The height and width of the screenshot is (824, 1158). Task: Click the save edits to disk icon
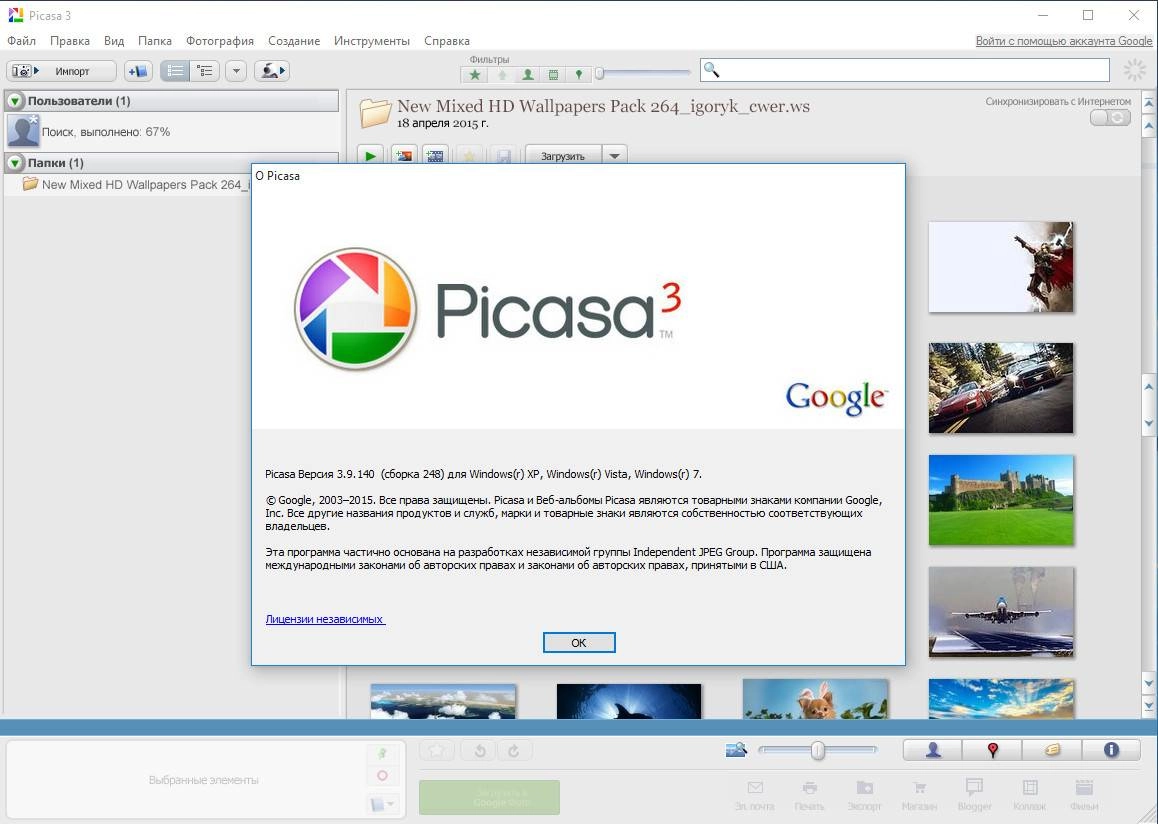tap(504, 156)
